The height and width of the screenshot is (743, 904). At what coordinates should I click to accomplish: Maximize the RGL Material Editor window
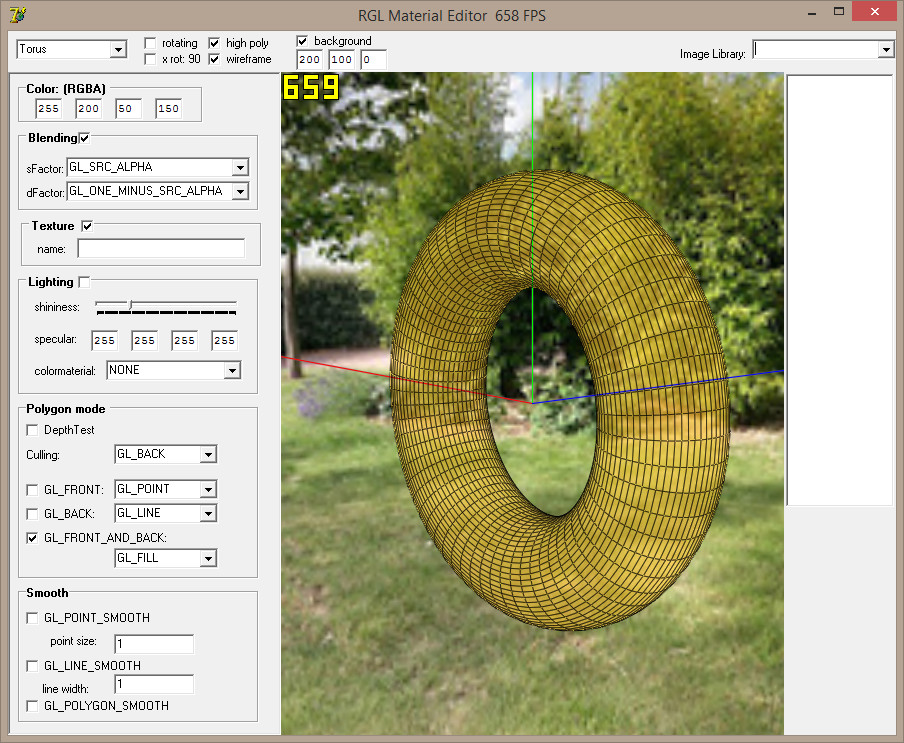point(840,11)
